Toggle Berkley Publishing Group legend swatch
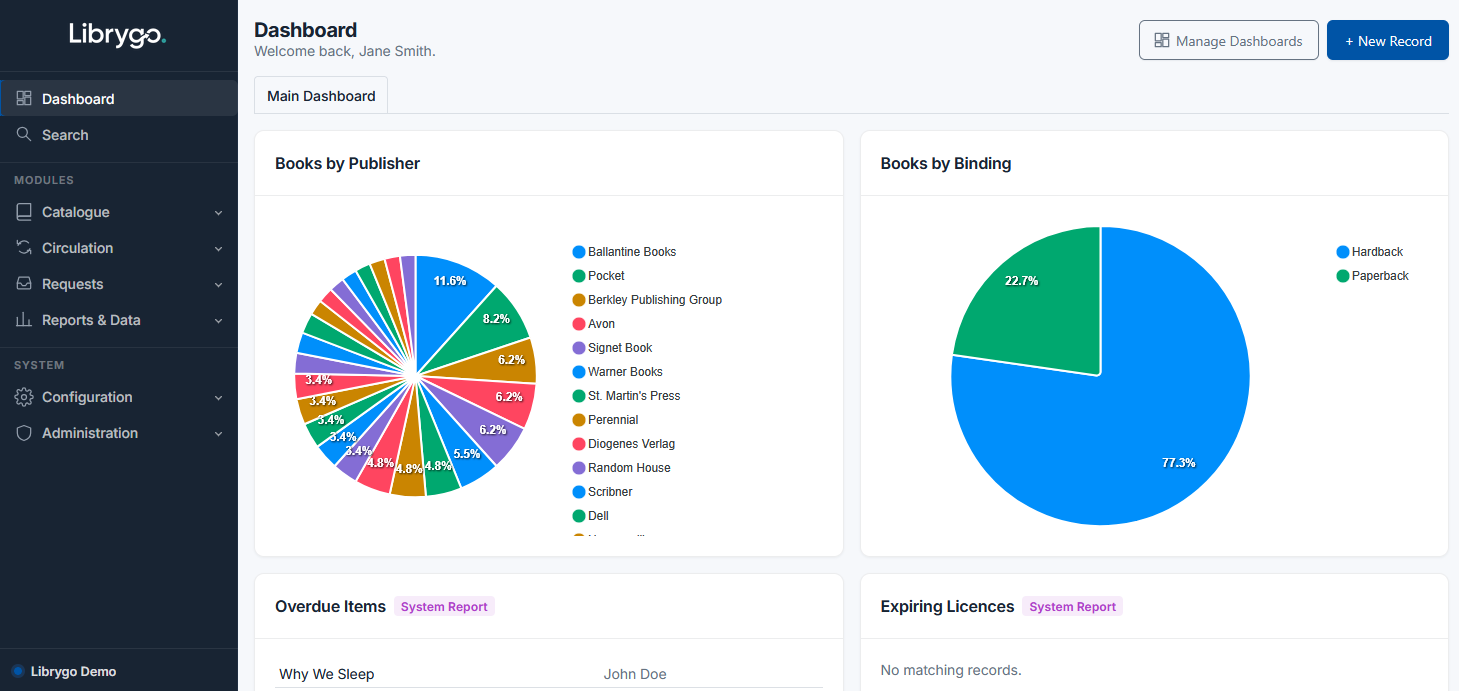The height and width of the screenshot is (691, 1459). (578, 300)
